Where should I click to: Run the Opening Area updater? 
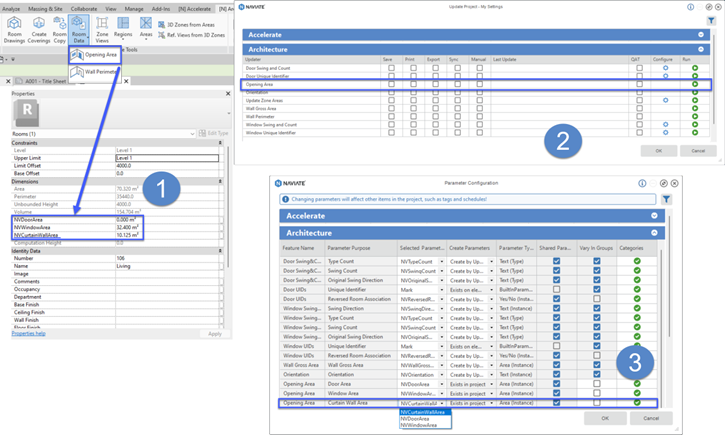click(694, 84)
